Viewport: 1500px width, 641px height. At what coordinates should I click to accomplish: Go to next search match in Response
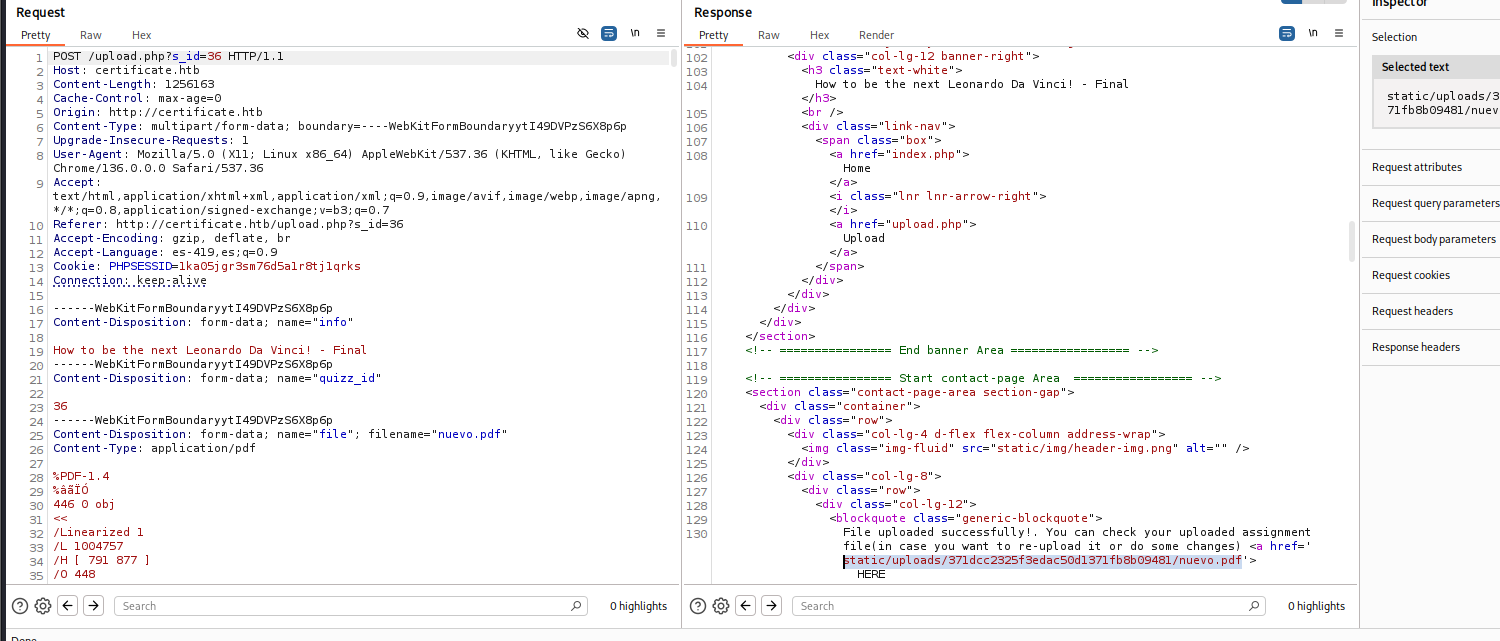[x=771, y=606]
